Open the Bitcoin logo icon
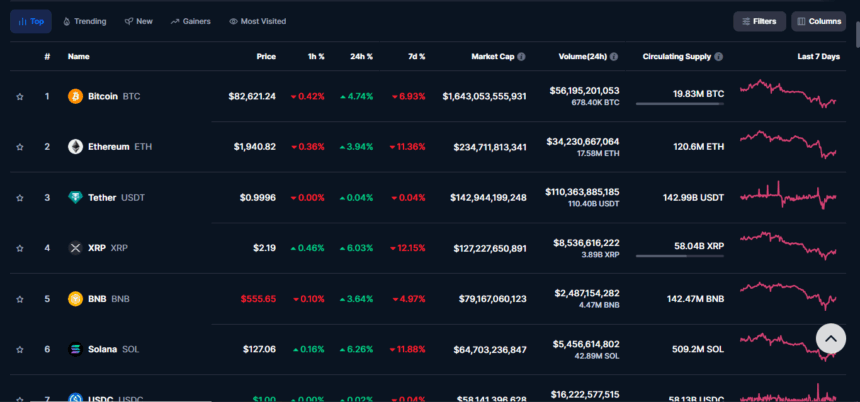The image size is (860, 402). coord(75,97)
